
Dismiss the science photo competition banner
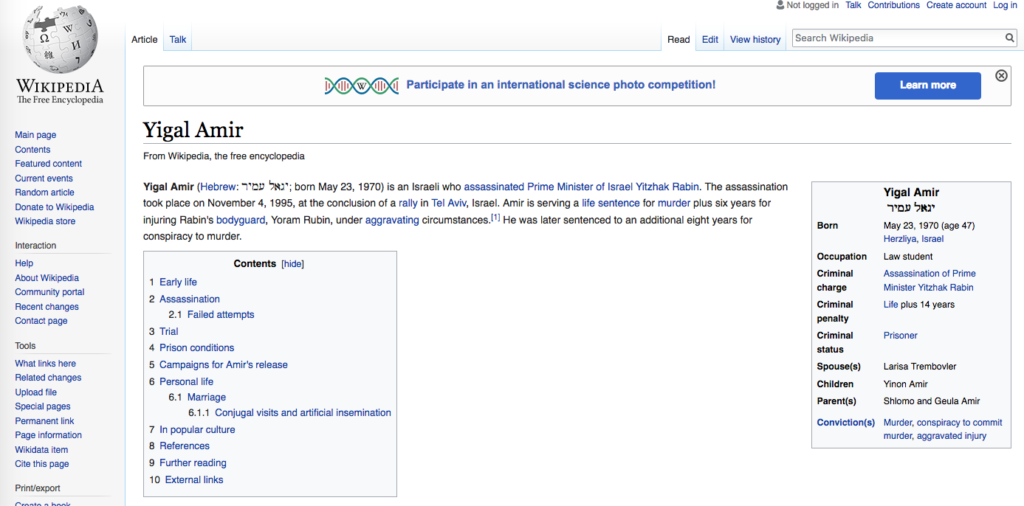(1001, 75)
